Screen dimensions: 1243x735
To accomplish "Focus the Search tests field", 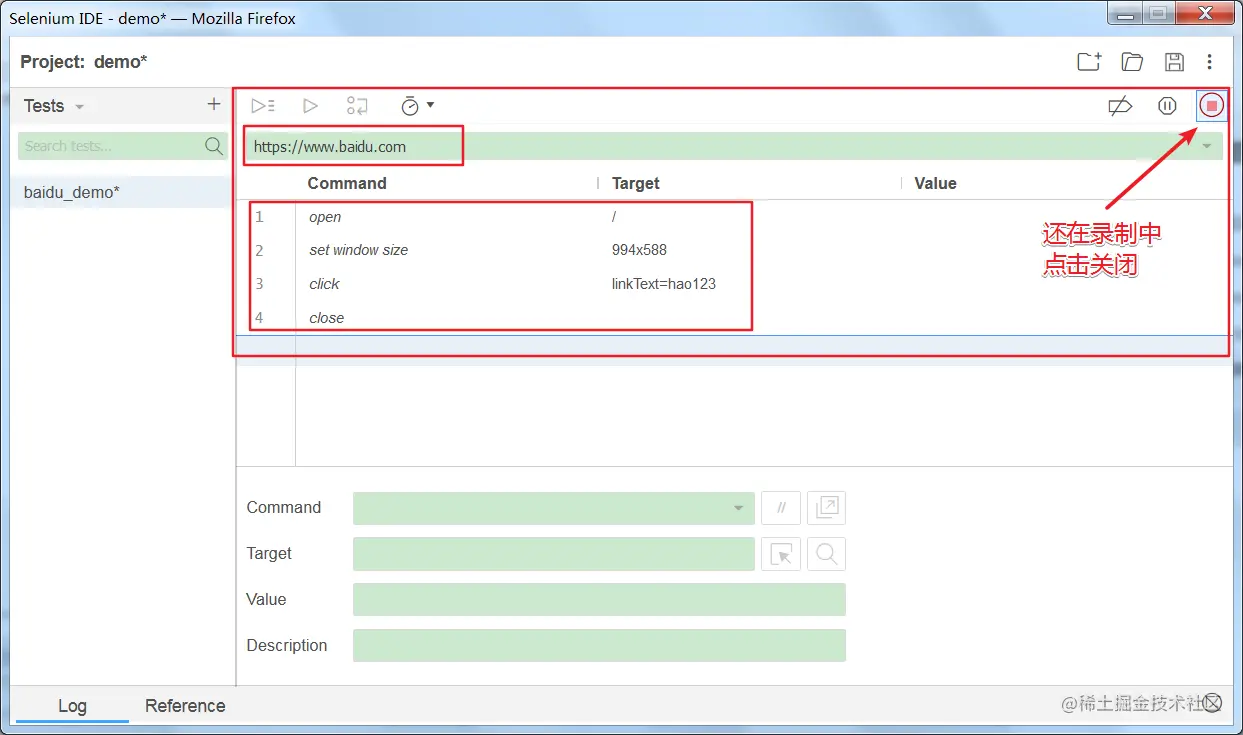I will (x=112, y=146).
